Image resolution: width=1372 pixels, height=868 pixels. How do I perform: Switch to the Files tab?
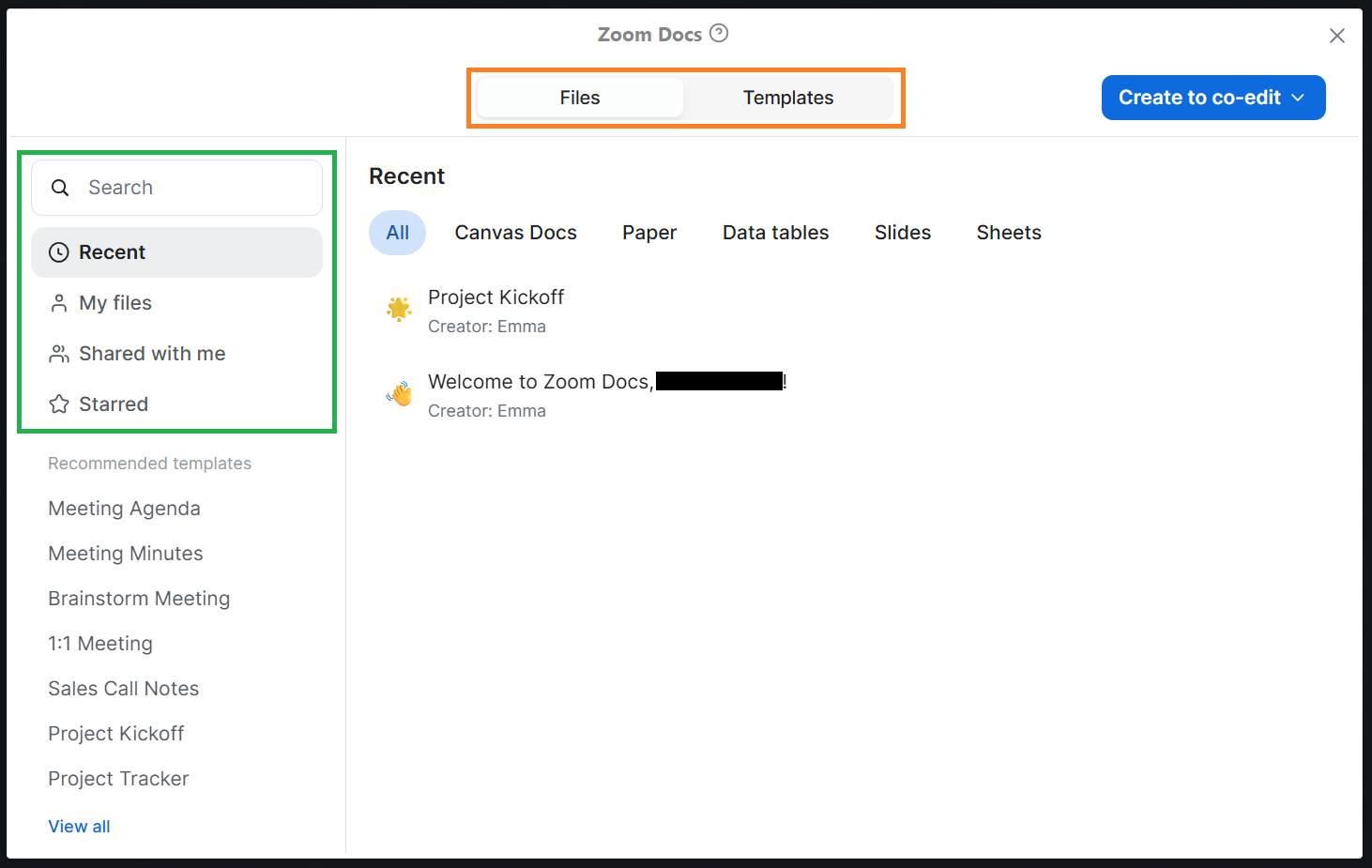point(580,98)
